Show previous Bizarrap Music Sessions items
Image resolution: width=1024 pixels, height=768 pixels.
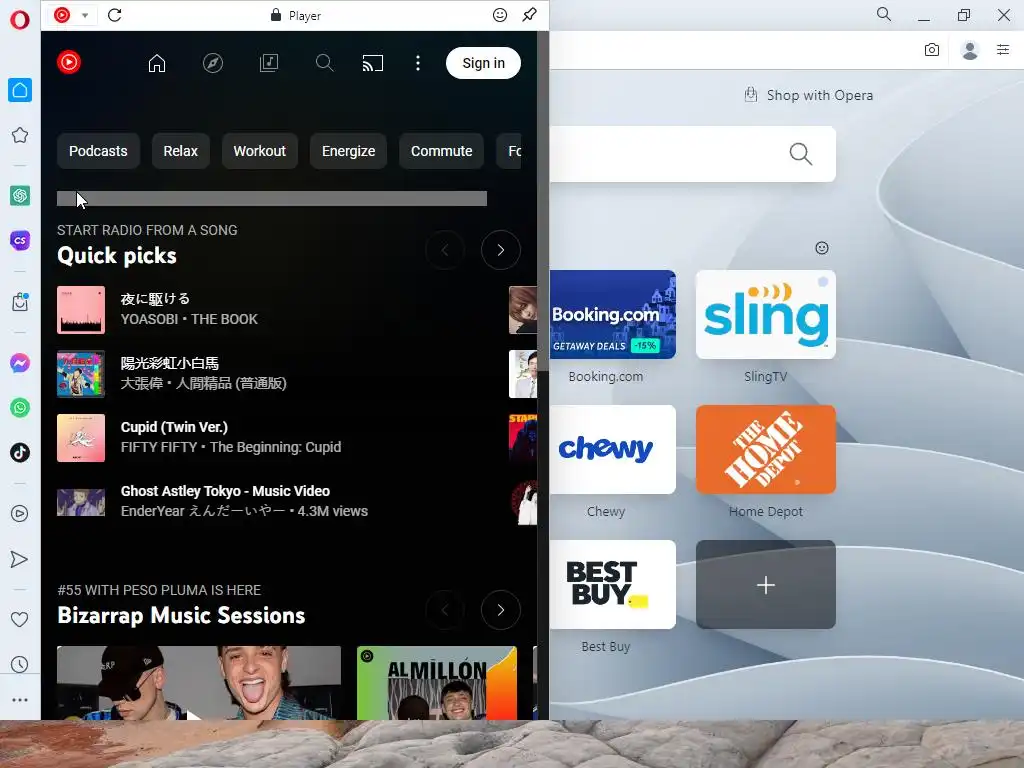point(445,610)
